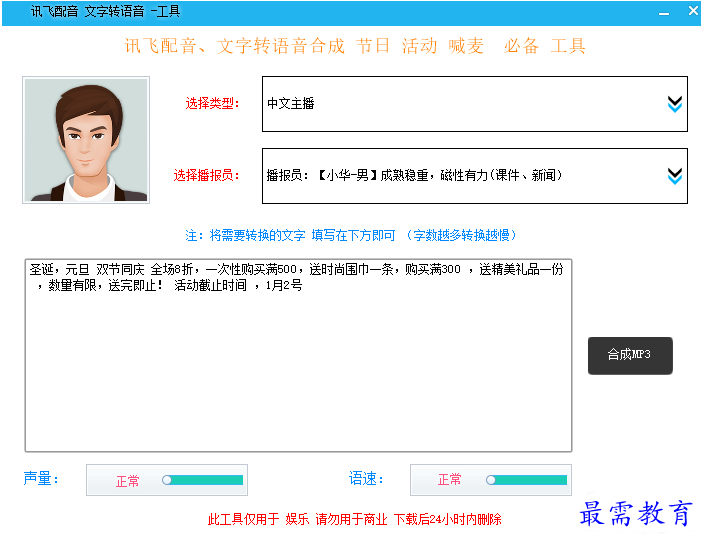Viewport: 701px width, 545px height.
Task: Click the green 语速 slider track
Action: tap(530, 480)
